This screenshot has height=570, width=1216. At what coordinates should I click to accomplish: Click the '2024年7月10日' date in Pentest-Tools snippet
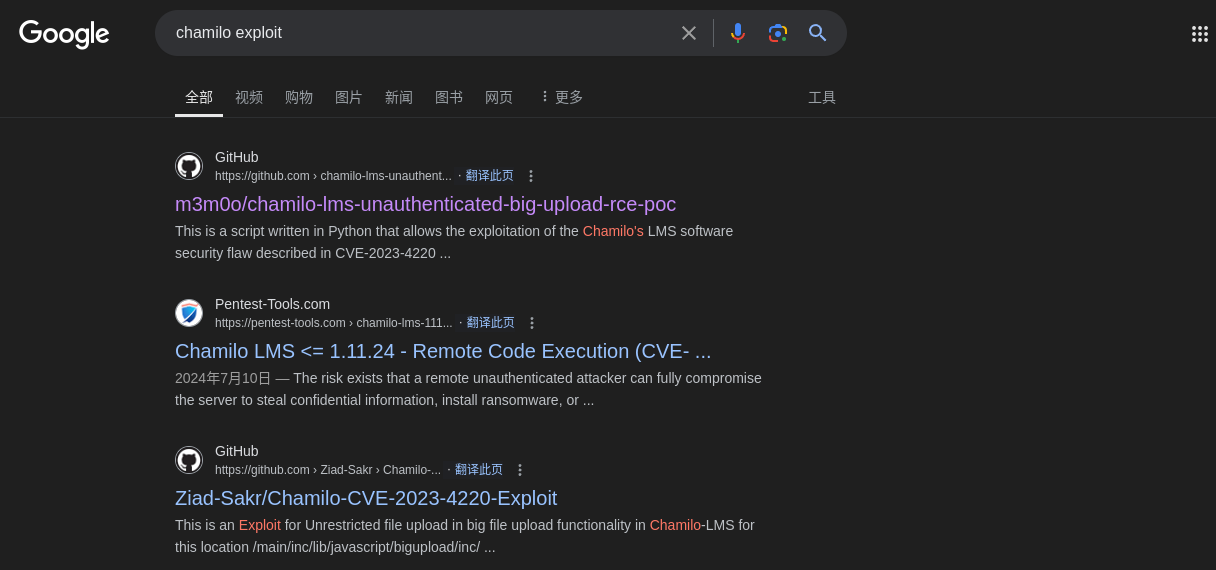click(223, 378)
